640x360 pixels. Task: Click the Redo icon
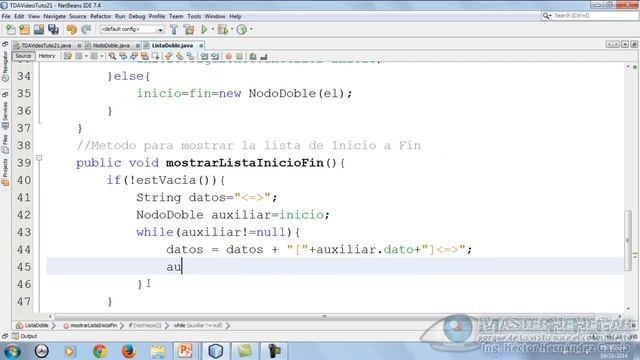(x=86, y=29)
